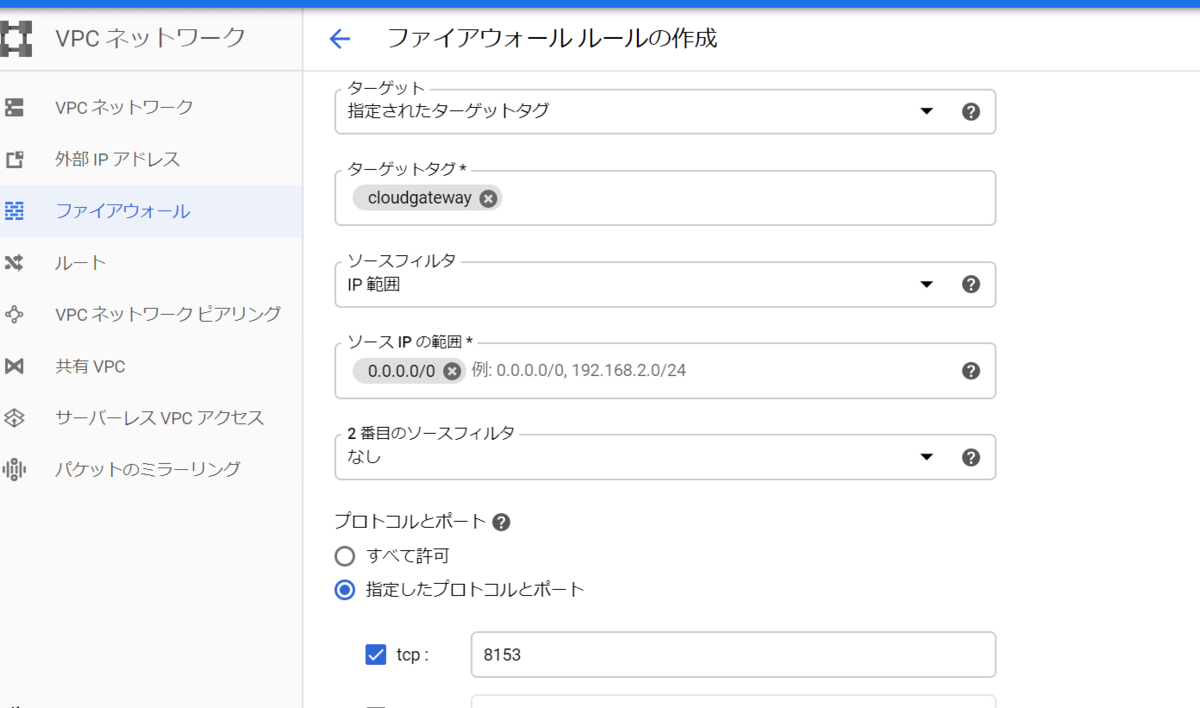Click the tcp port input field
This screenshot has width=1200, height=708.
732,655
